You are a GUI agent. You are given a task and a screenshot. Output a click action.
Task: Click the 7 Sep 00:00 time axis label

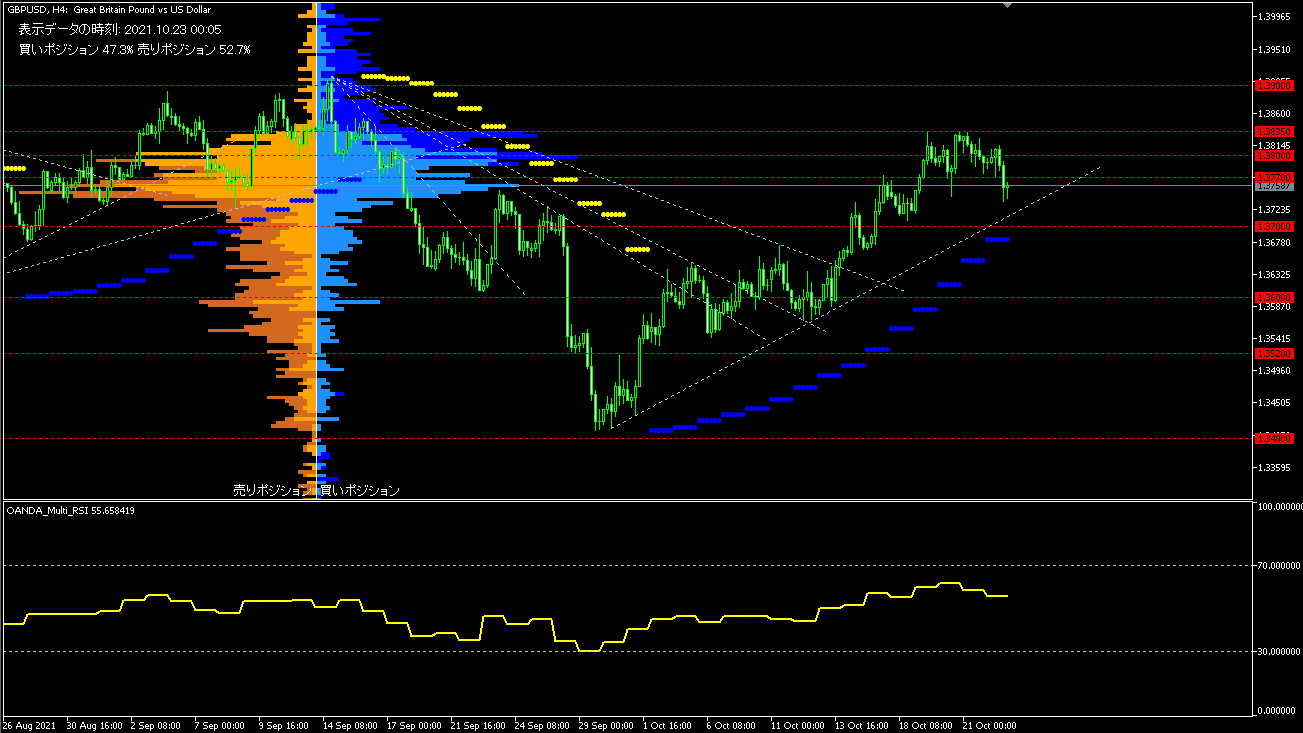tap(220, 724)
